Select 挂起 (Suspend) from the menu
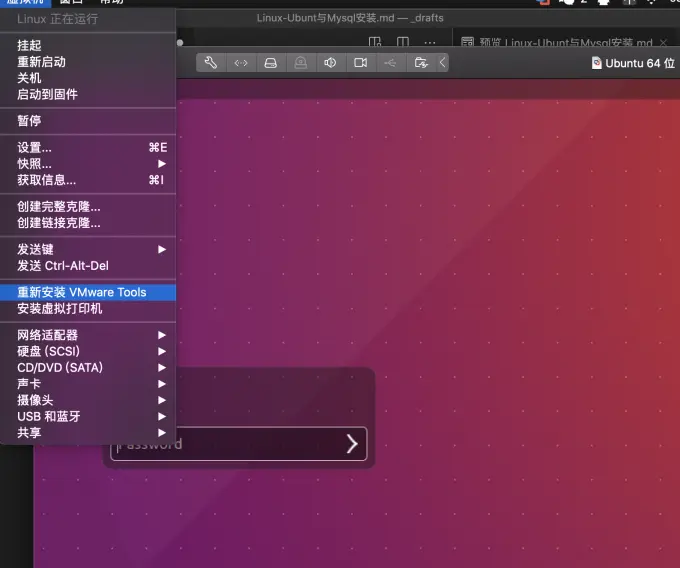The height and width of the screenshot is (568, 680). pos(88,45)
